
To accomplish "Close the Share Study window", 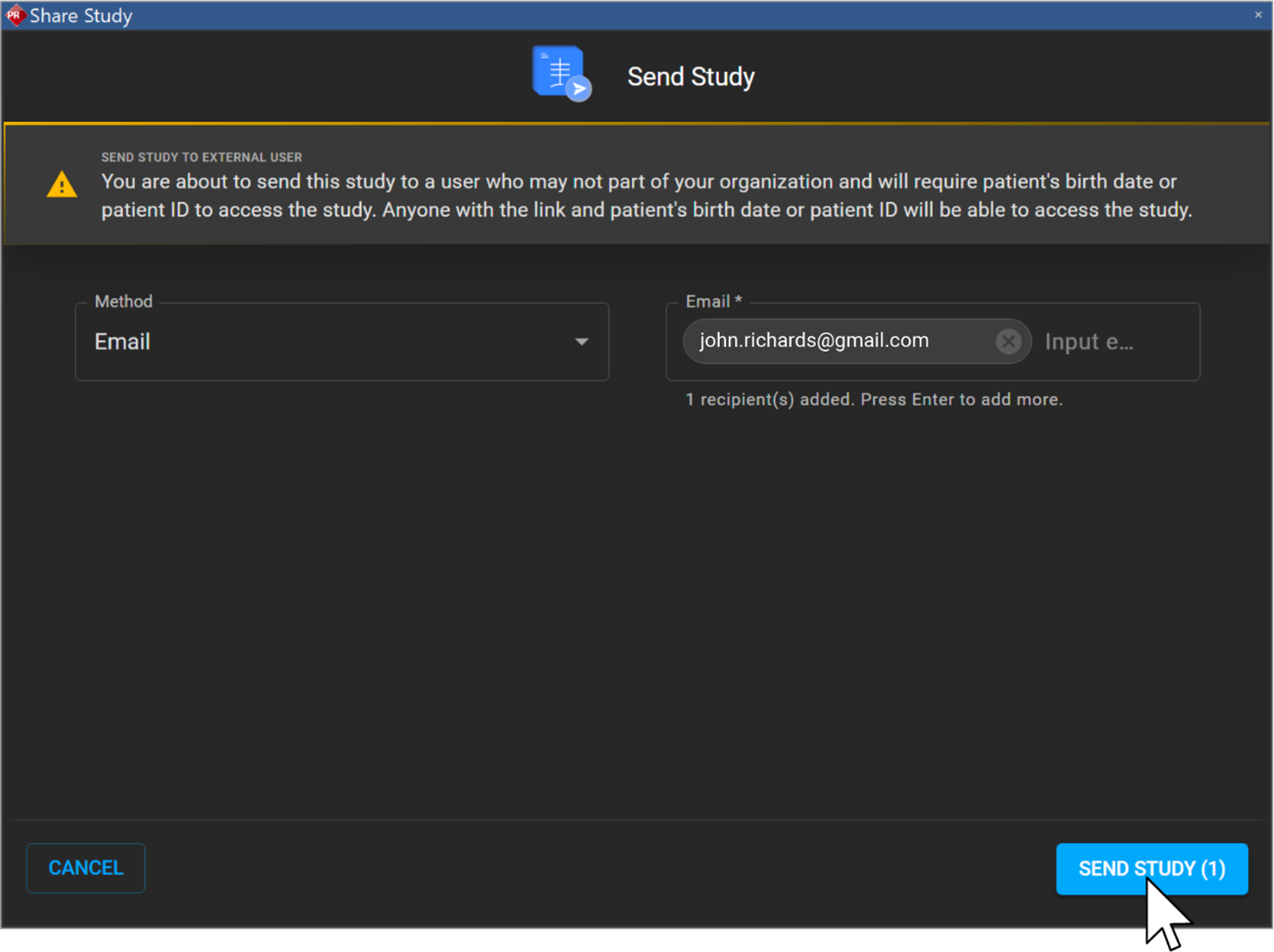I will coord(1257,15).
